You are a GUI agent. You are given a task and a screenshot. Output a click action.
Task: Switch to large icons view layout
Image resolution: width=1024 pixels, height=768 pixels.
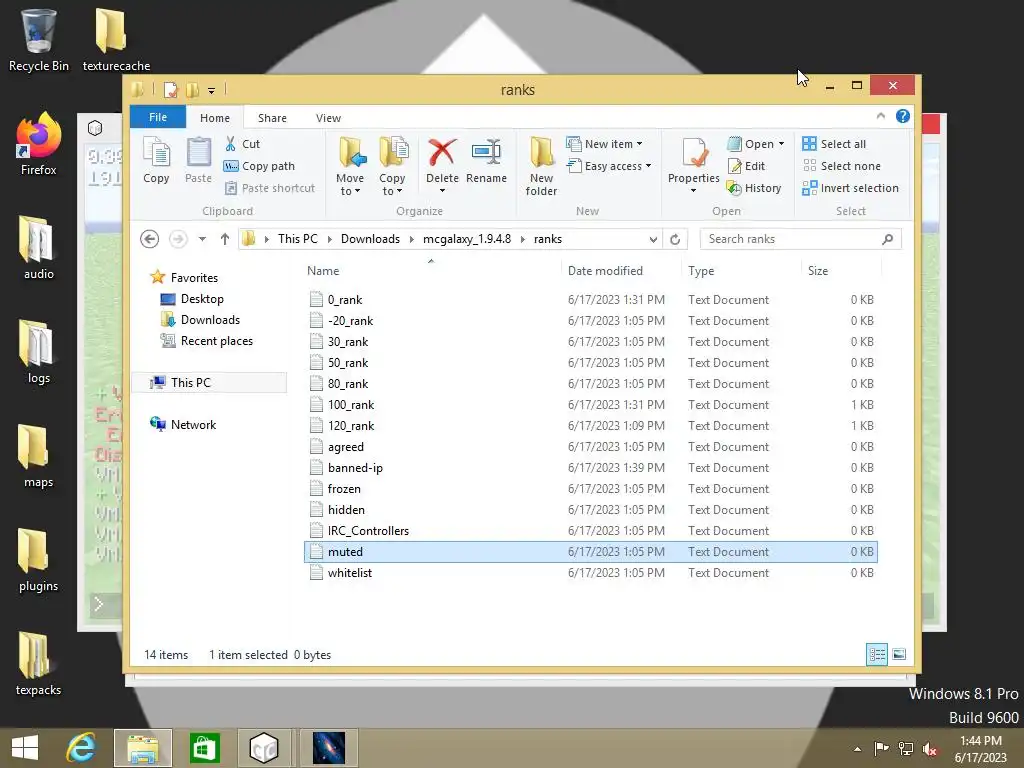click(x=899, y=654)
